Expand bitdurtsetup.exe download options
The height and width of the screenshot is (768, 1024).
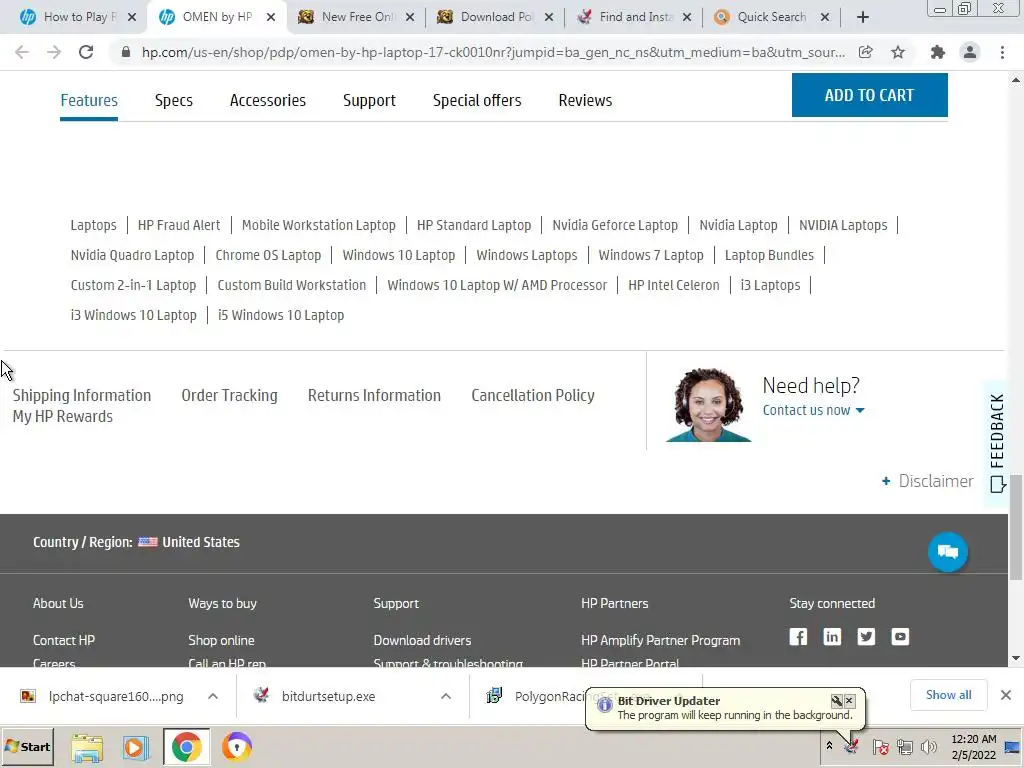coord(446,696)
